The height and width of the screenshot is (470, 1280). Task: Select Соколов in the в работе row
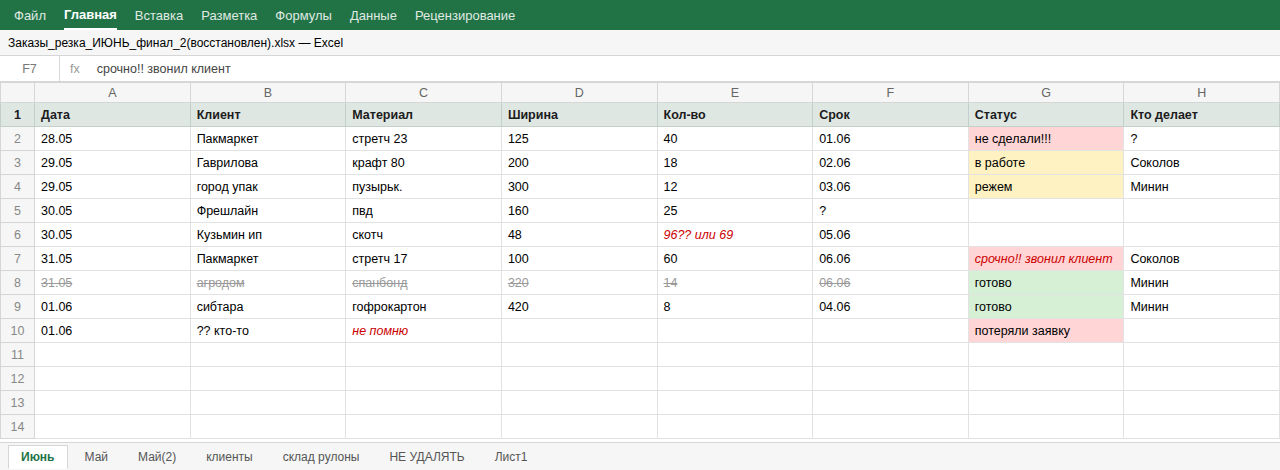[1201, 163]
